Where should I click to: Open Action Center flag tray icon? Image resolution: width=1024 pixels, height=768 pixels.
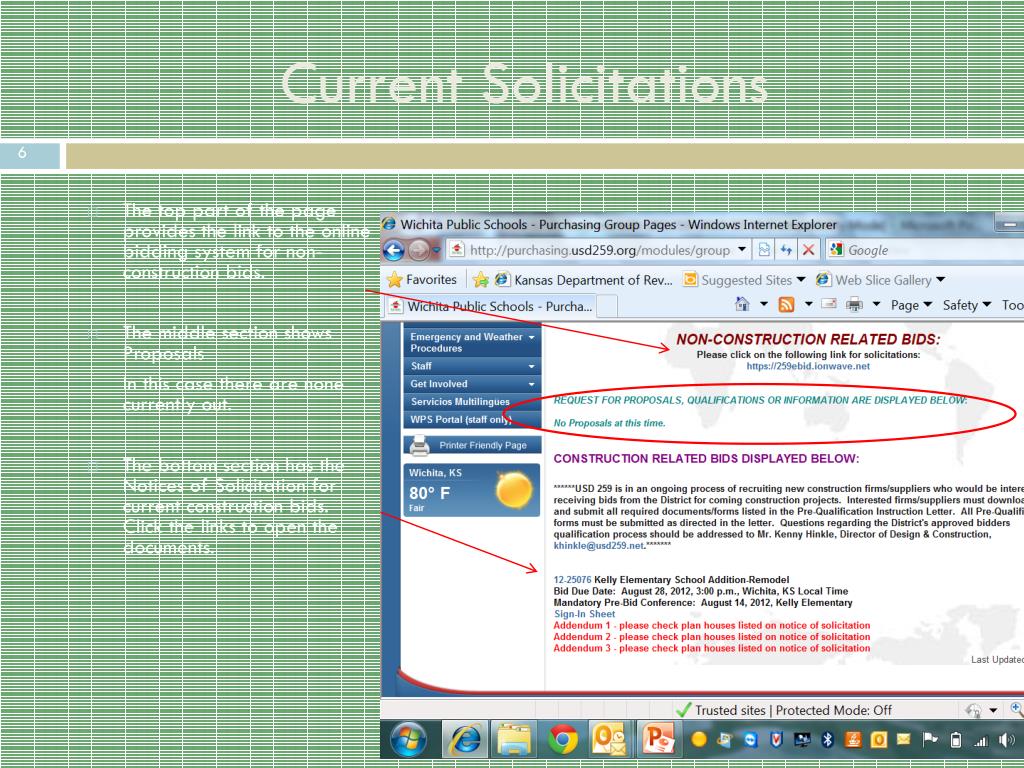929,739
